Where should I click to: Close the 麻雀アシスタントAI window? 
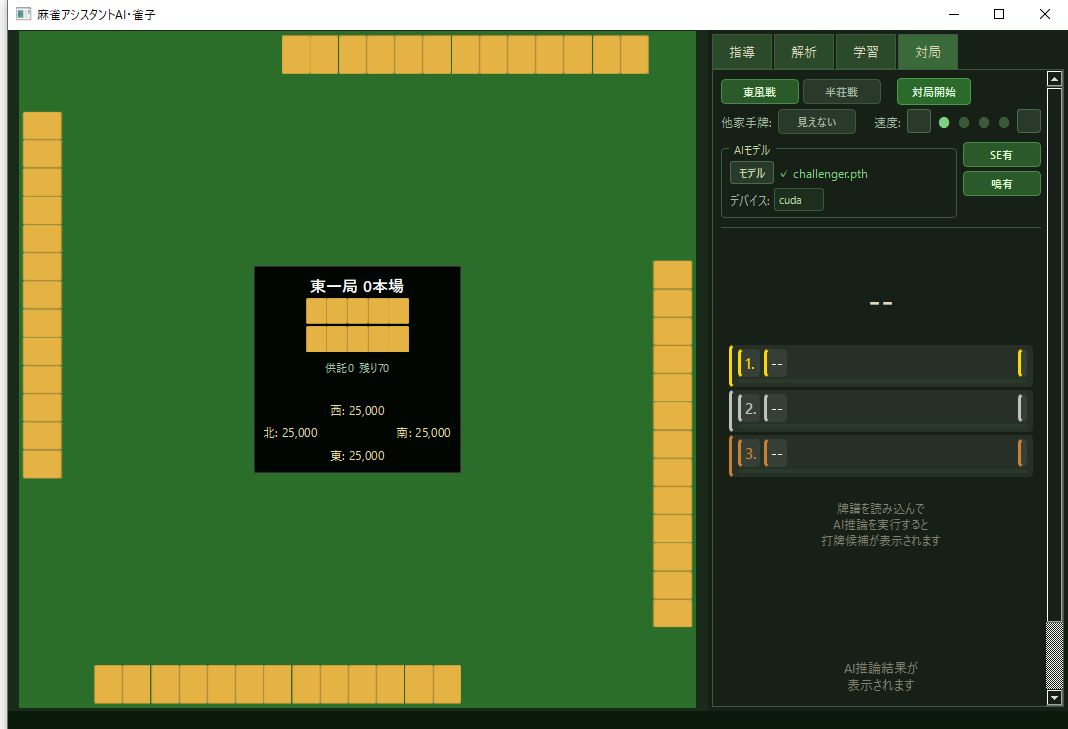point(1044,14)
